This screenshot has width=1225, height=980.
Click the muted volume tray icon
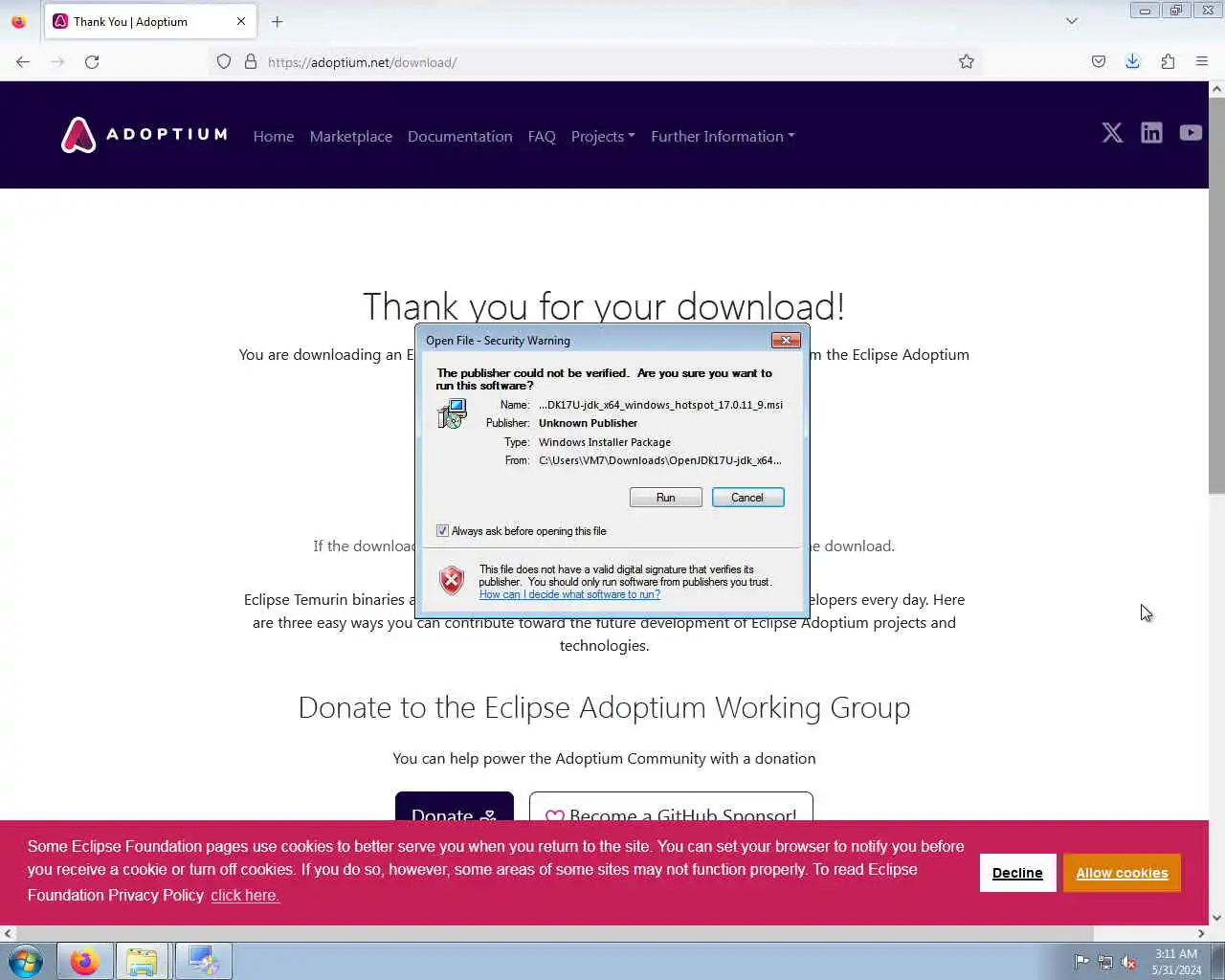1129,963
